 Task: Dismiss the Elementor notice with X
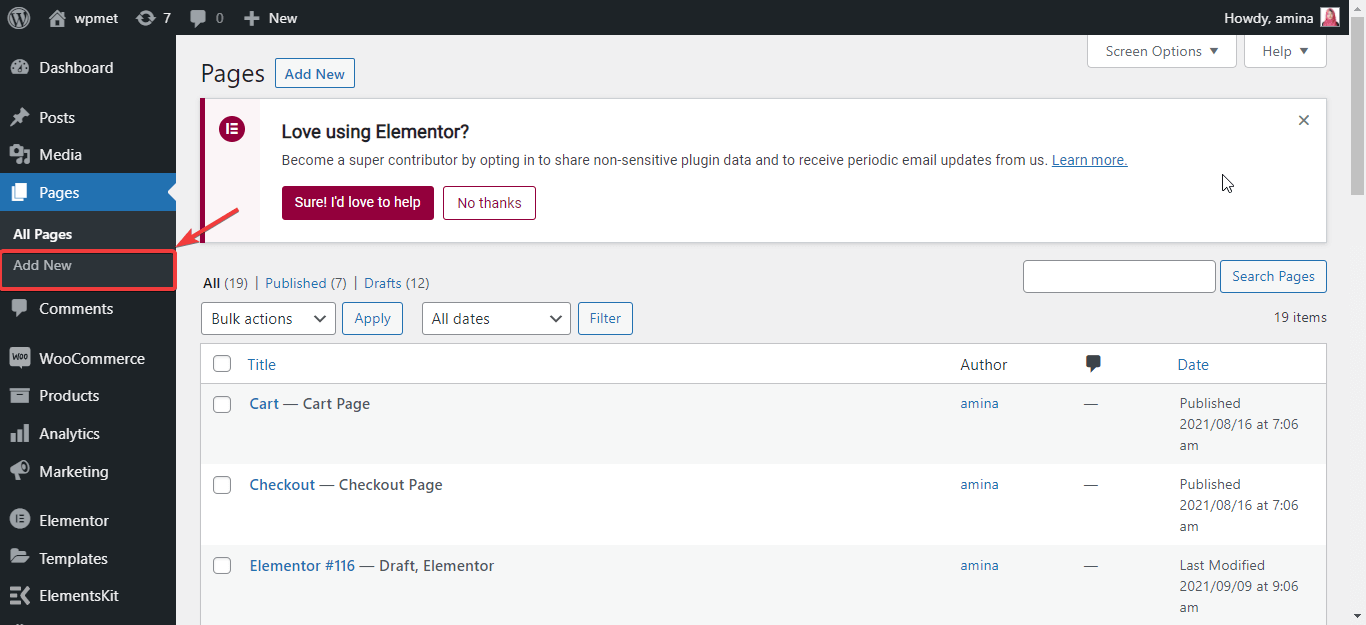click(x=1303, y=120)
